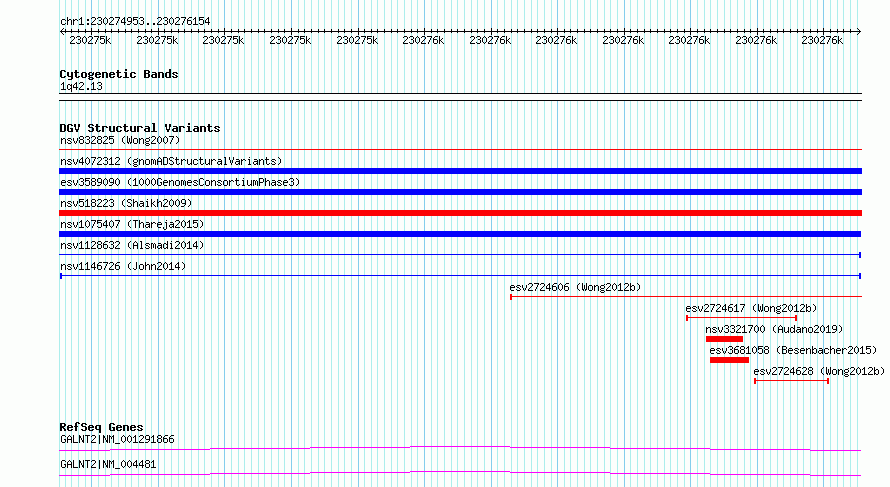The height and width of the screenshot is (487, 890).
Task: Click the thin red line under esv2724617
Action: pyautogui.click(x=741, y=318)
